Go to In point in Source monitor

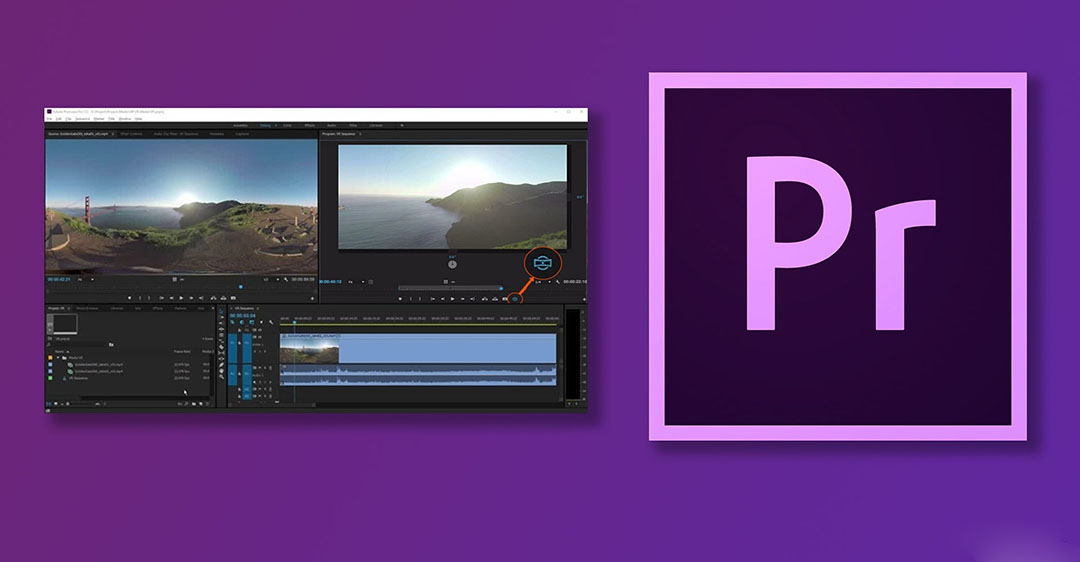162,298
